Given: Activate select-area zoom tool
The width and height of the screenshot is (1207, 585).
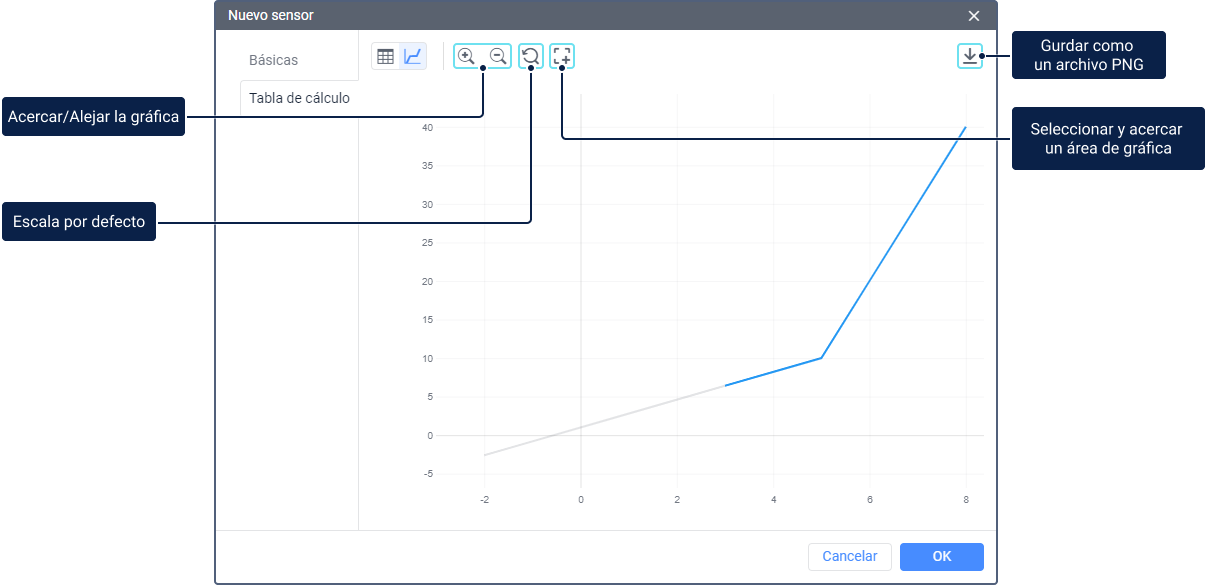Looking at the screenshot, I should [x=562, y=57].
